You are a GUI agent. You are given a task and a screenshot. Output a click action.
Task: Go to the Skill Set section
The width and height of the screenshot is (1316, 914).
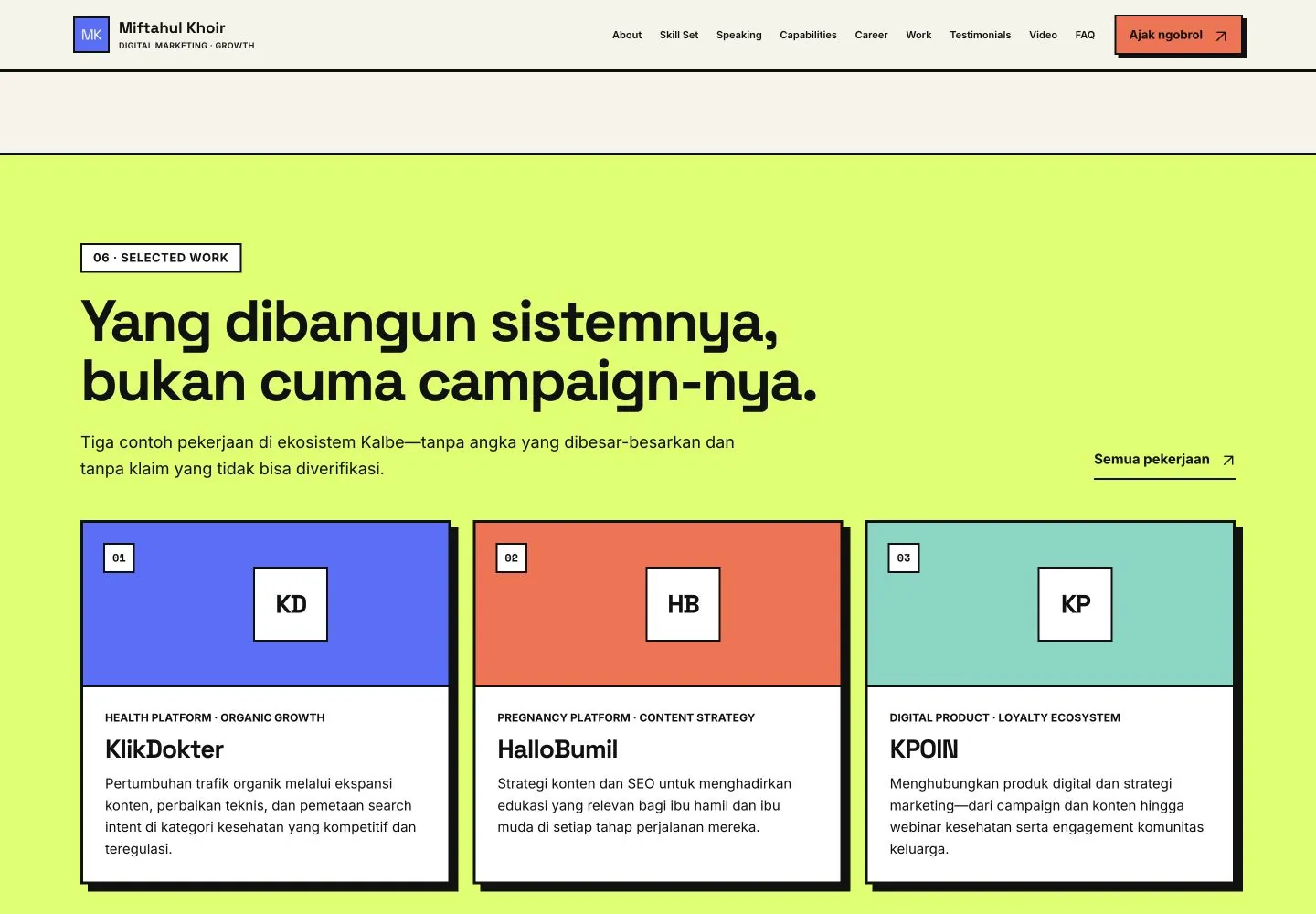pyautogui.click(x=679, y=35)
